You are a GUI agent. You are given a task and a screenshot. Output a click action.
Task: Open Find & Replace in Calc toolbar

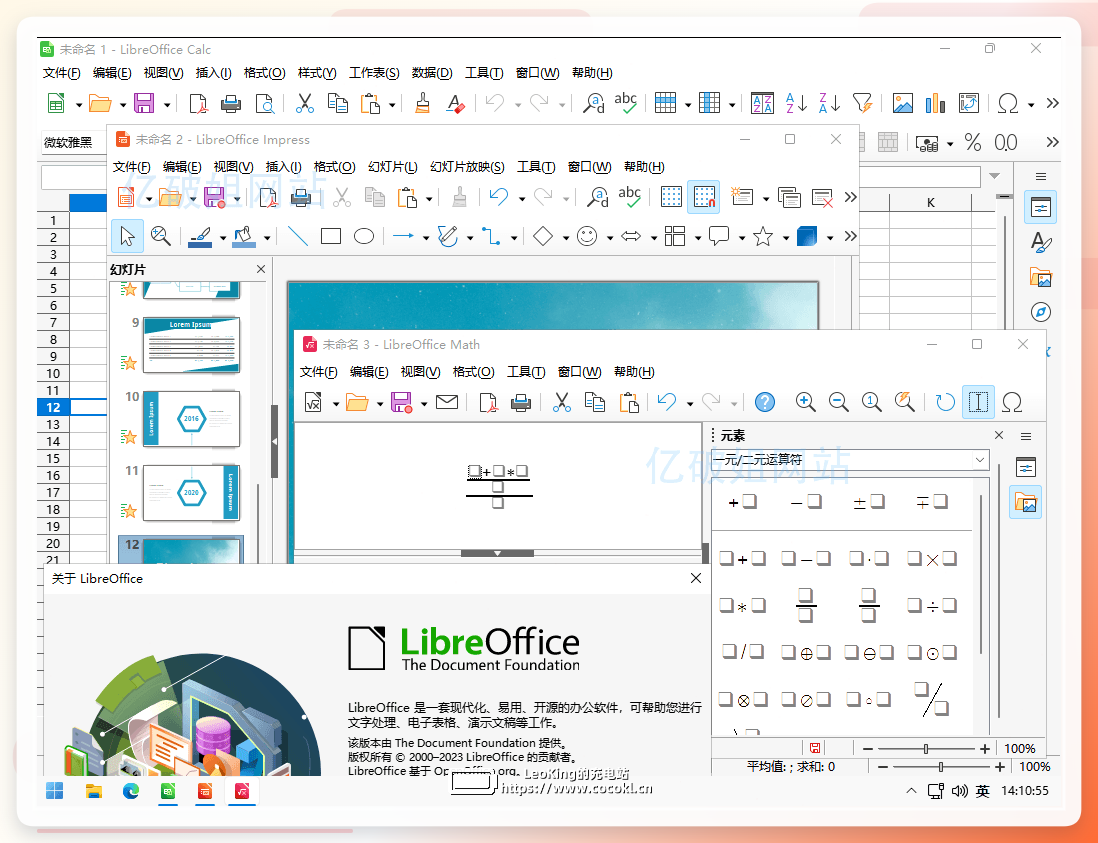tap(594, 104)
